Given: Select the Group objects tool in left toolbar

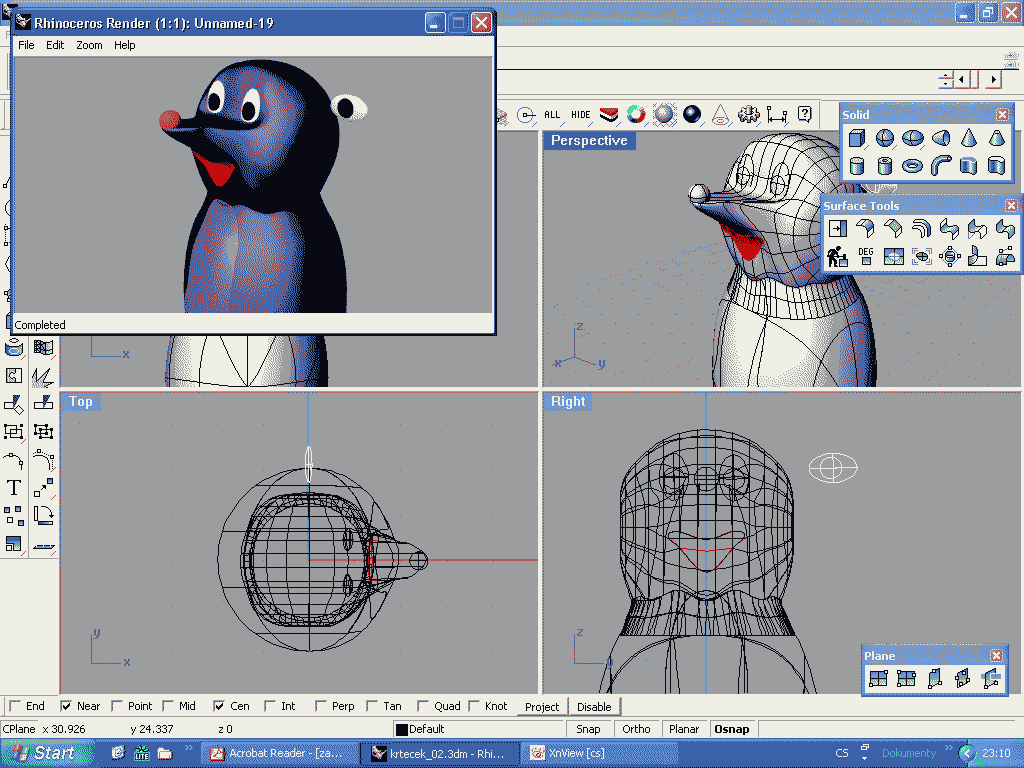Looking at the screenshot, I should tap(14, 432).
